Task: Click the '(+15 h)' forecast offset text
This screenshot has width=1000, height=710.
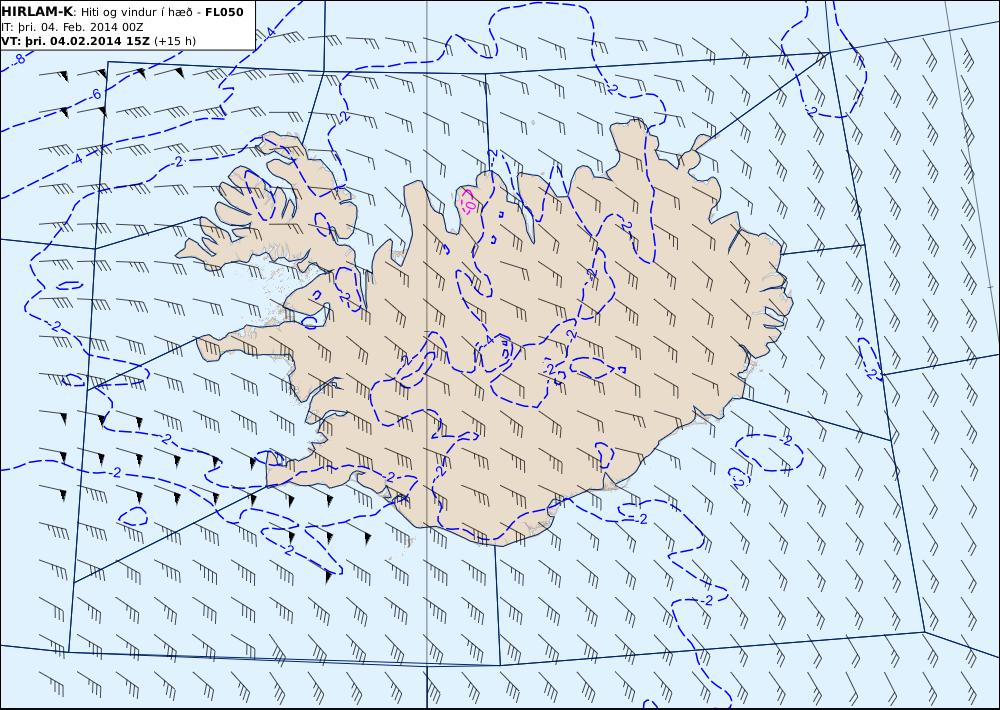Action: coord(175,41)
